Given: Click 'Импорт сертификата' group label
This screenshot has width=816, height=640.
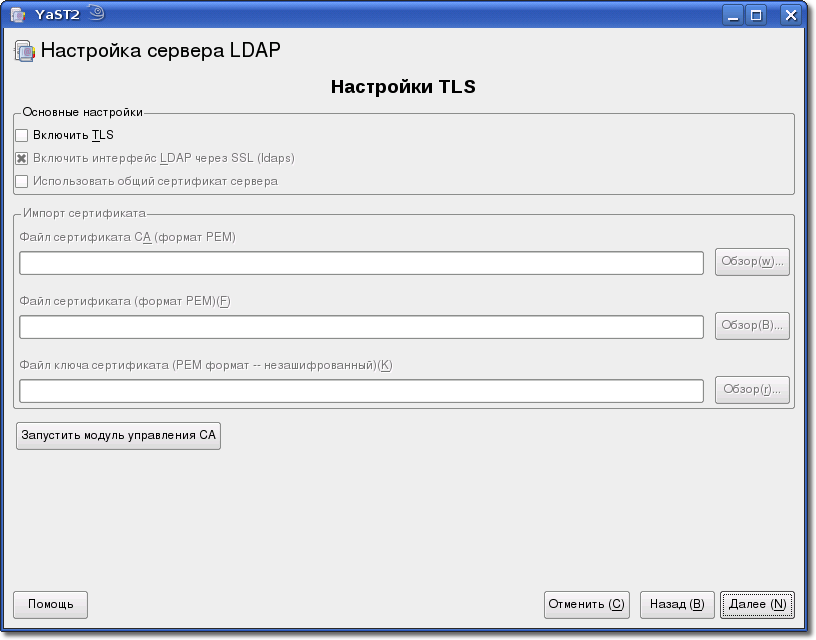Looking at the screenshot, I should click(84, 213).
